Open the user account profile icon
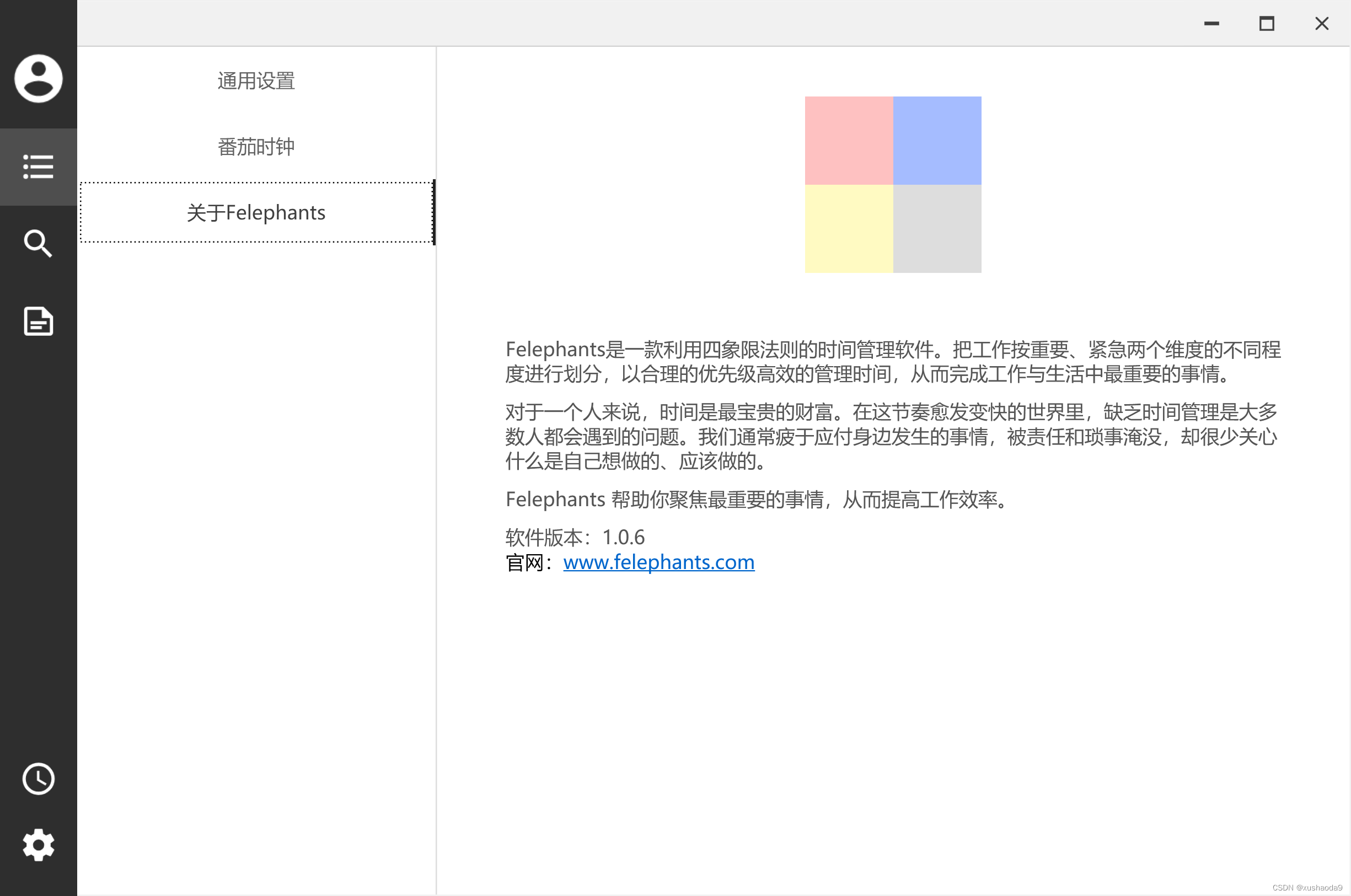 click(x=38, y=78)
